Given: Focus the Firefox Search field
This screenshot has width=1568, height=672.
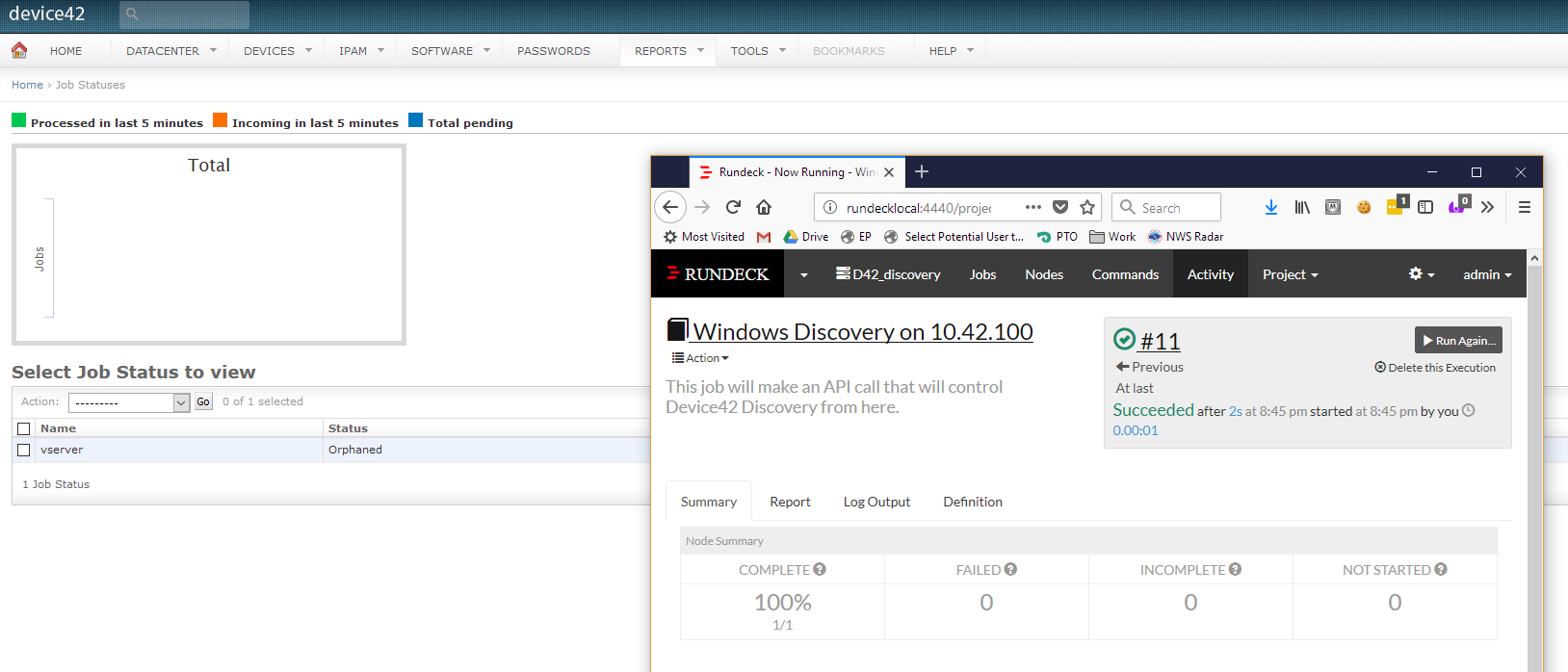Looking at the screenshot, I should [x=1166, y=207].
